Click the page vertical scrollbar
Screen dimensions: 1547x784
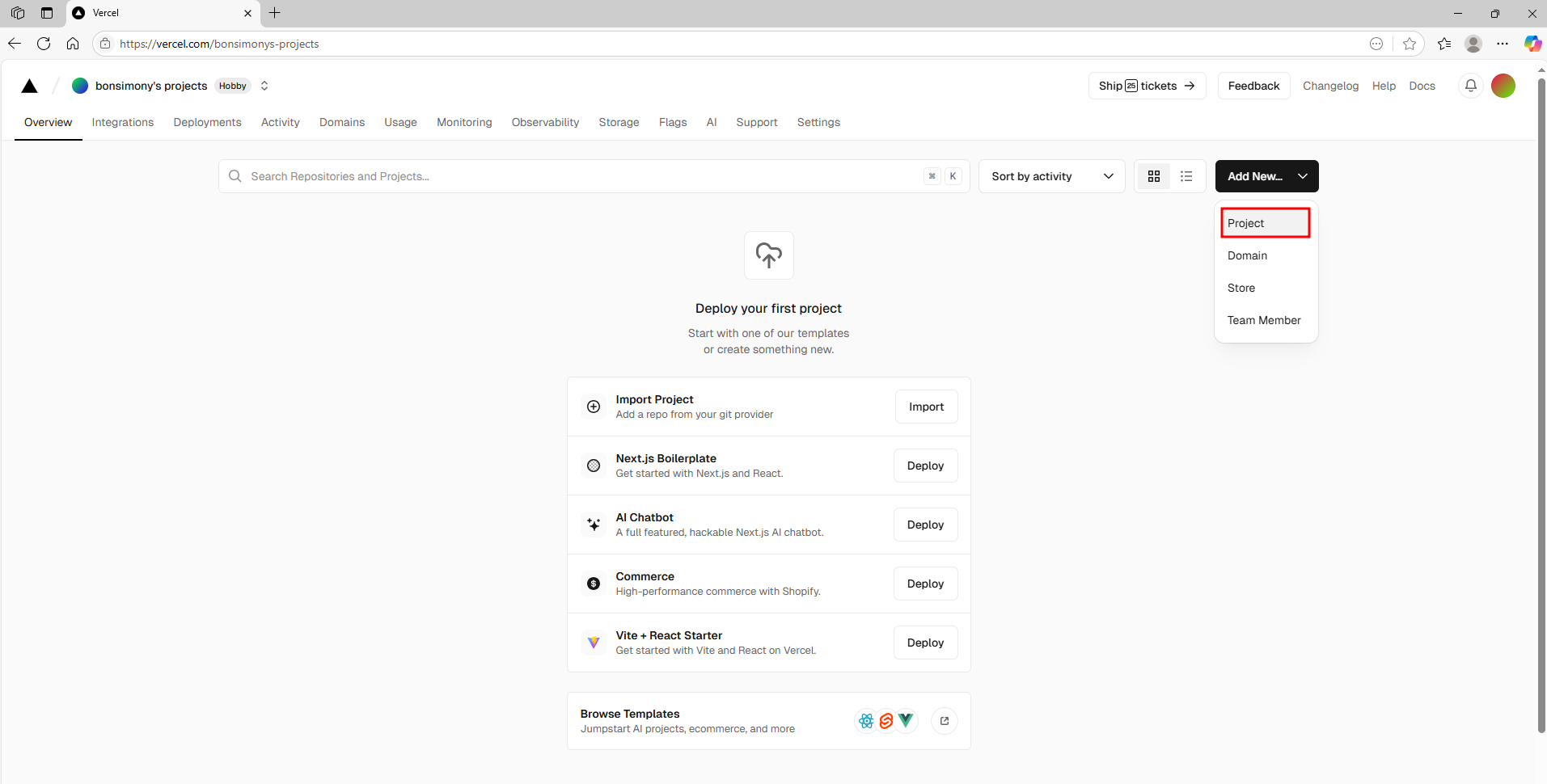click(x=1541, y=404)
